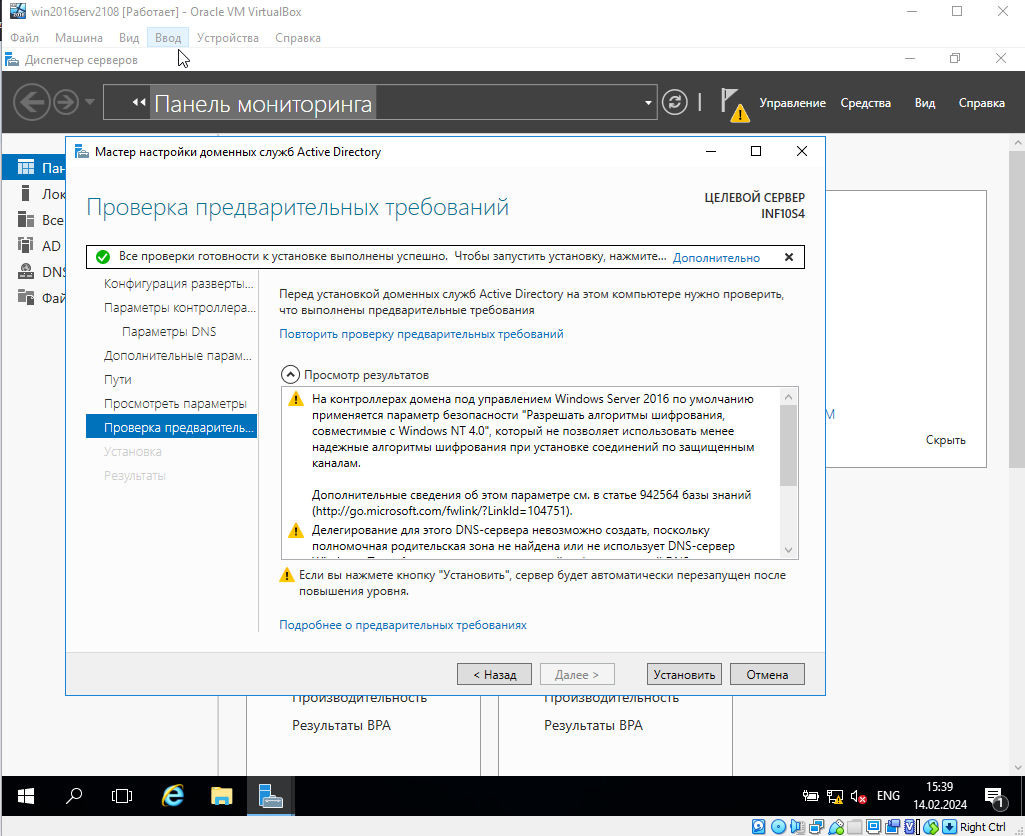Viewport: 1025px width, 836px height.
Task: Click the Server Manager notifications flag
Action: (735, 105)
